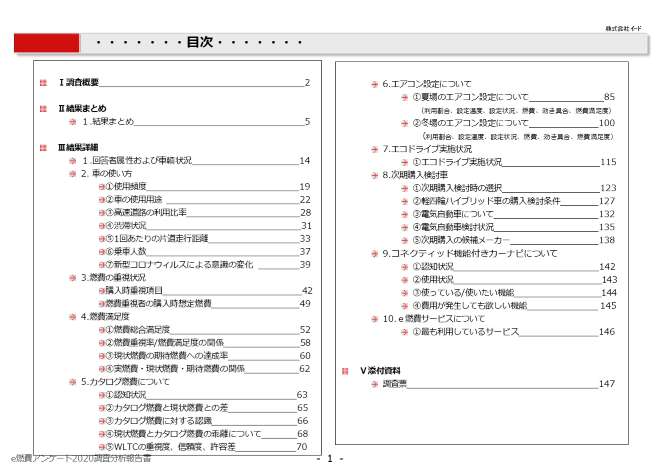
Task: Click the red square bullet beside 'Ⅴ添付資料'
Action: point(345,371)
